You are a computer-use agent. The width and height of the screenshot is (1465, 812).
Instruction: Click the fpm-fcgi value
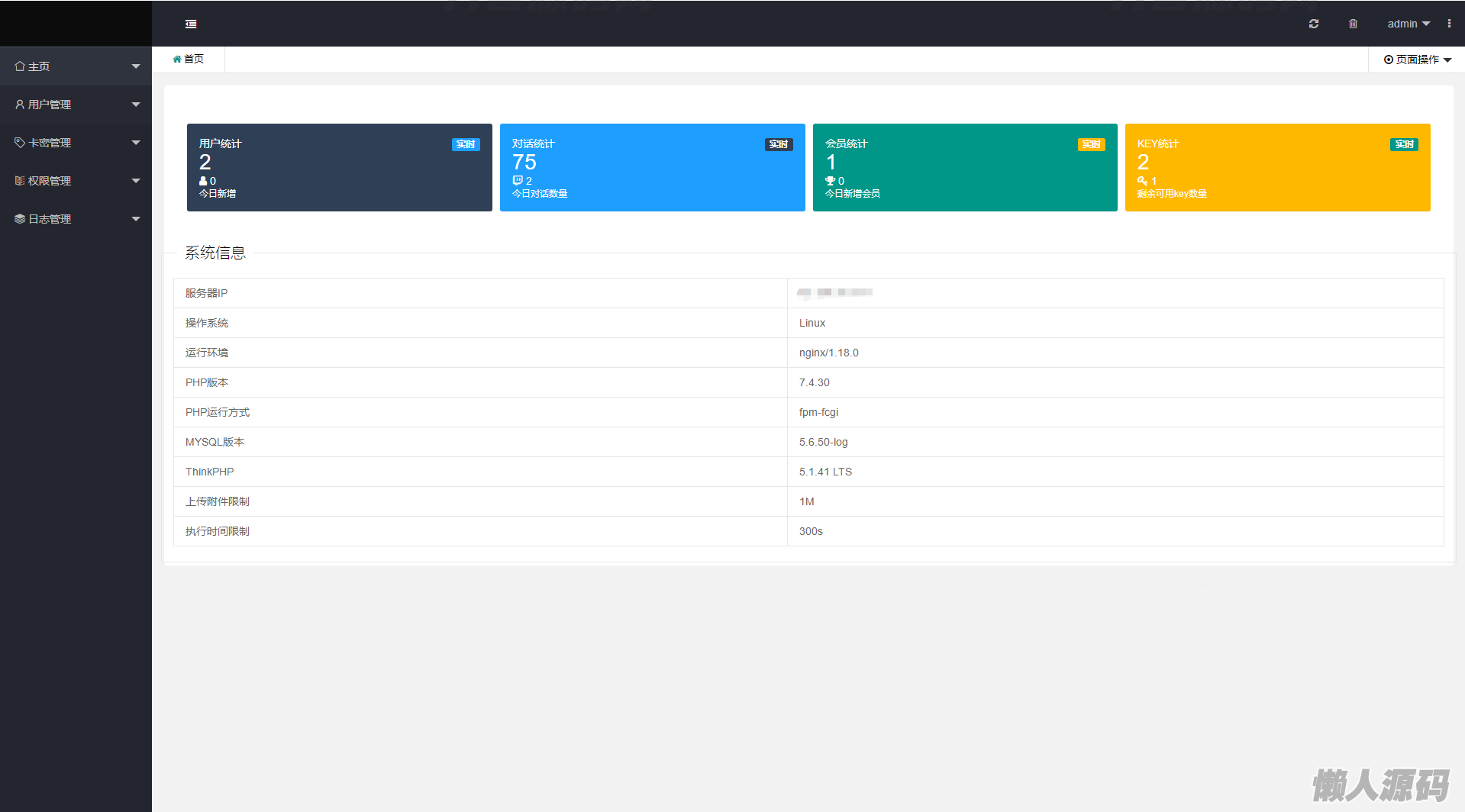[818, 412]
